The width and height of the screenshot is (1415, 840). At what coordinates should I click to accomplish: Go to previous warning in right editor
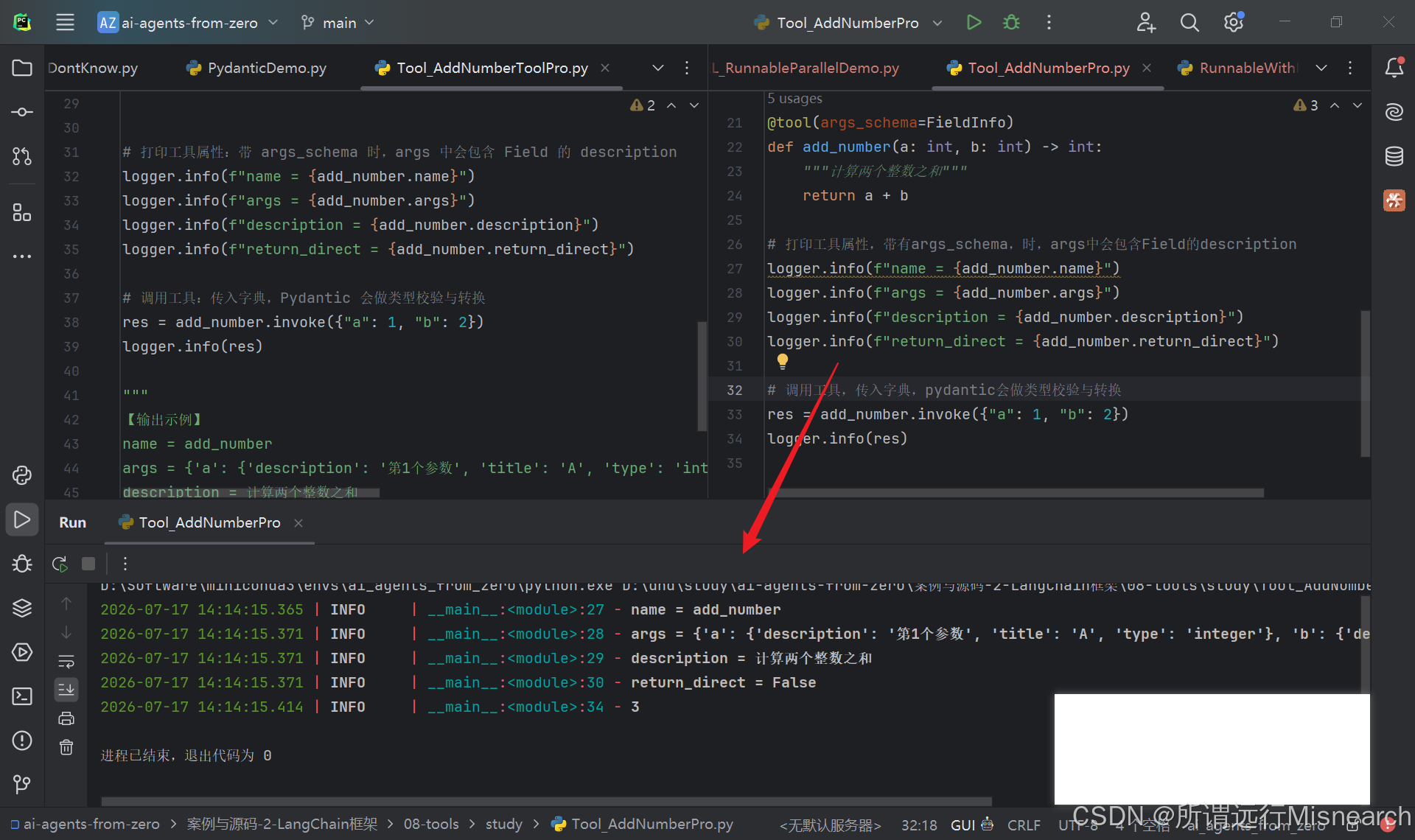point(1335,105)
